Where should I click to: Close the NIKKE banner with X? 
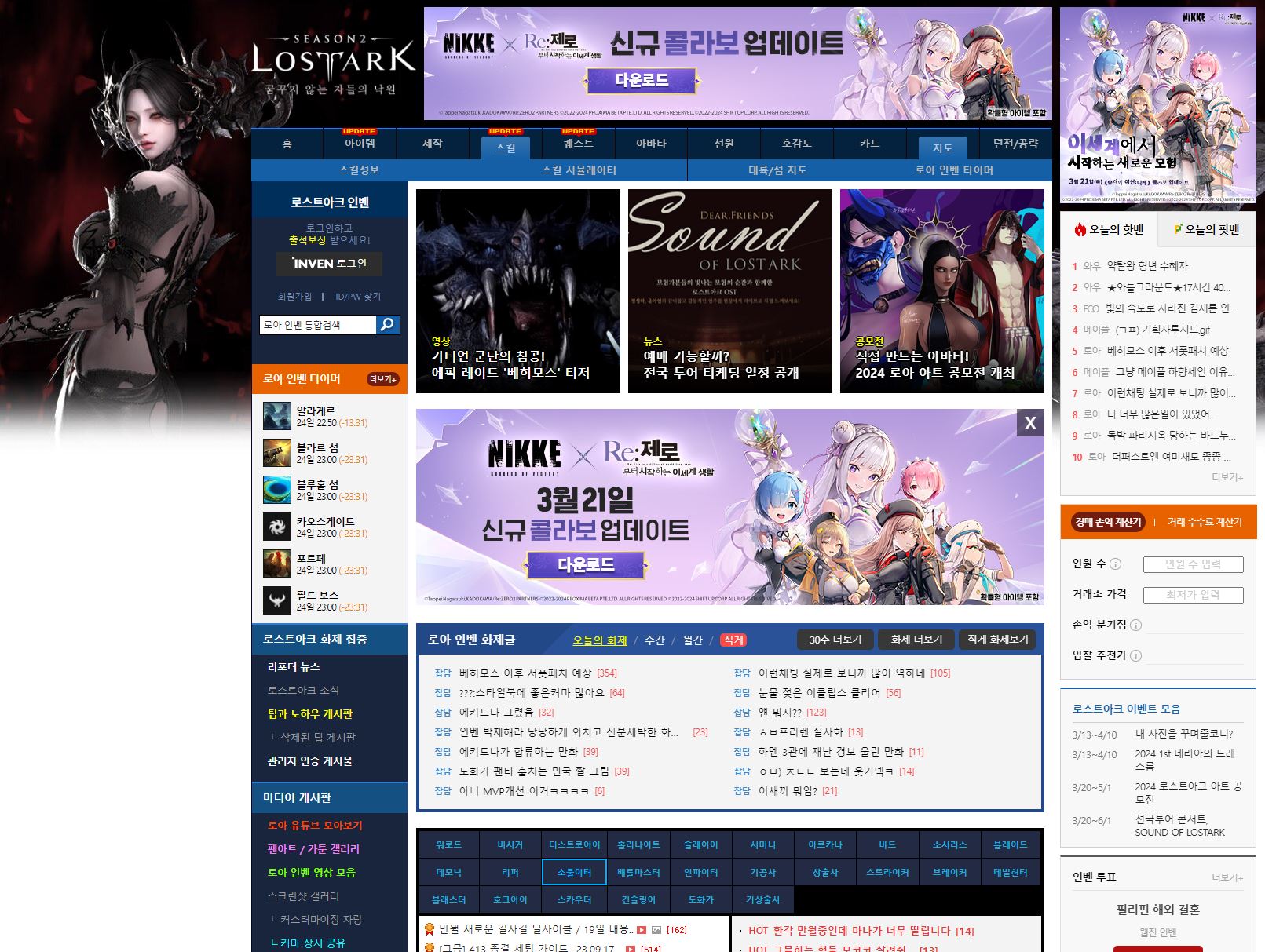tap(1030, 423)
